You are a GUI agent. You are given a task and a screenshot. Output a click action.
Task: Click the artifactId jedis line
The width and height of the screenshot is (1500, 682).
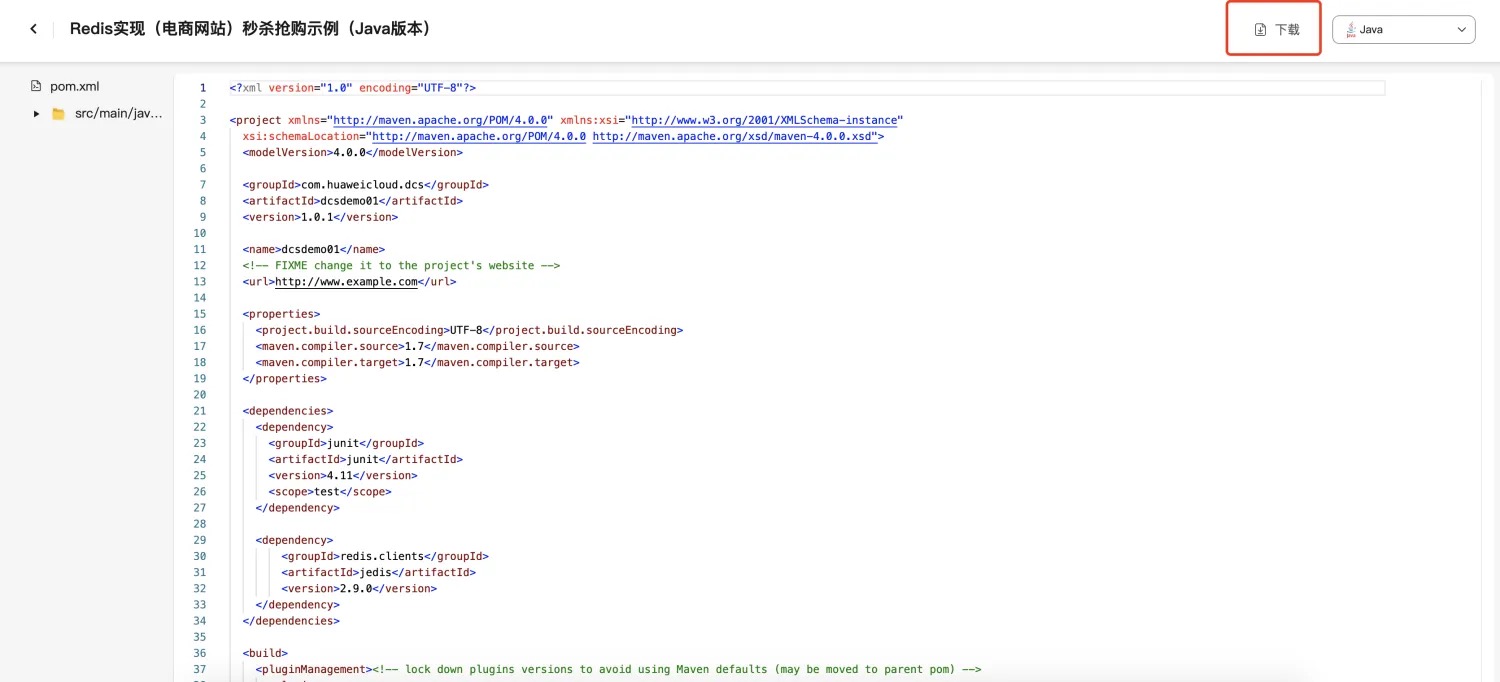(x=378, y=572)
